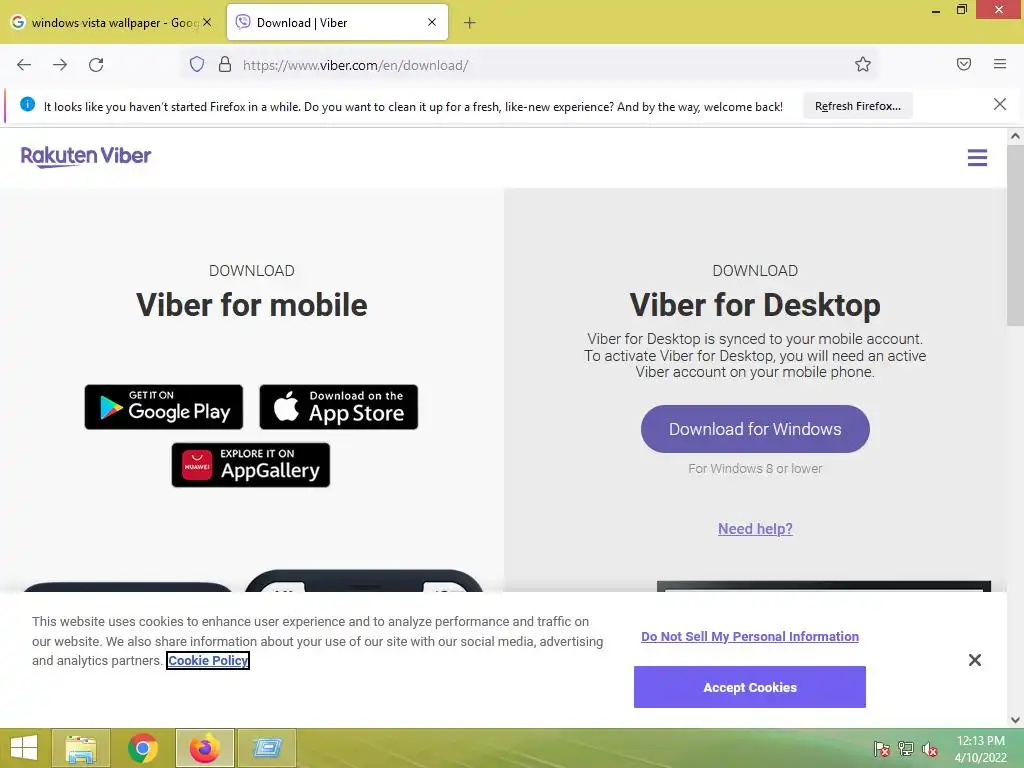
Task: Open Windows Start button
Action: coord(24,748)
